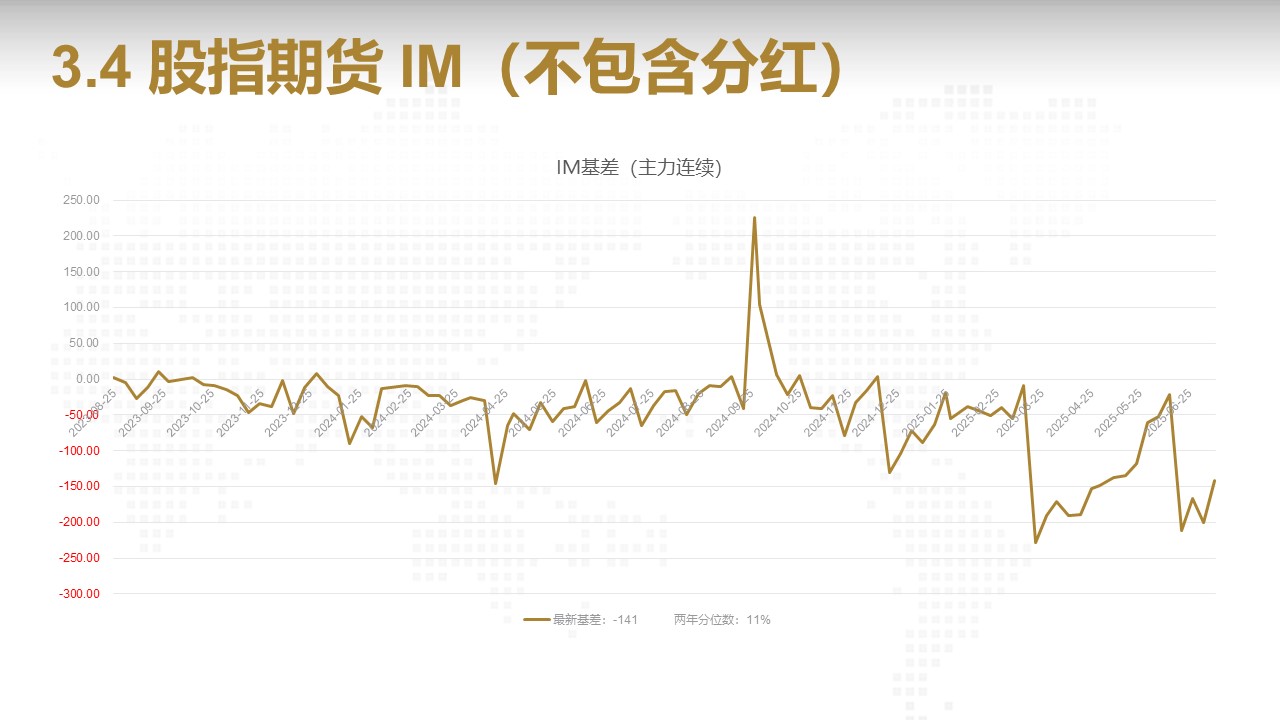Click the 2024-10-25 x-axis date label

click(x=780, y=412)
